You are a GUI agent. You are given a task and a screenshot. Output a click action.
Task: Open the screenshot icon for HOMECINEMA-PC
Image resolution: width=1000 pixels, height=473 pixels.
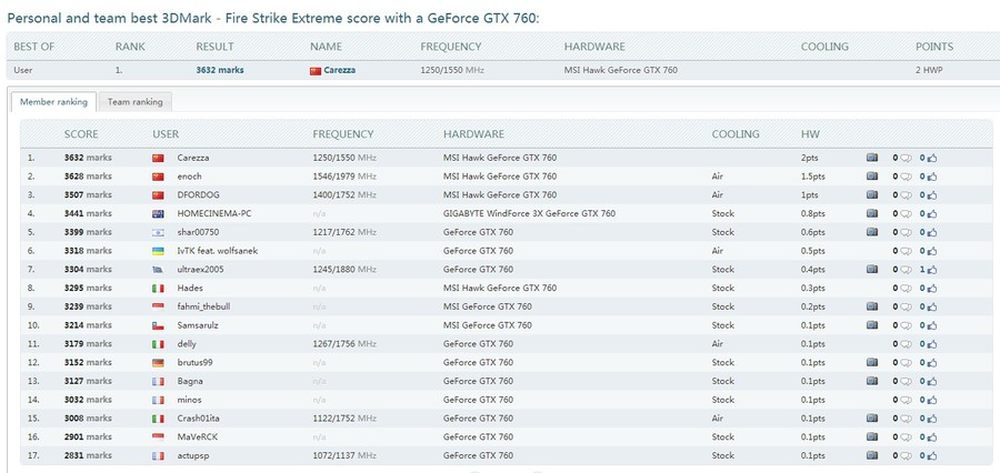pos(872,214)
